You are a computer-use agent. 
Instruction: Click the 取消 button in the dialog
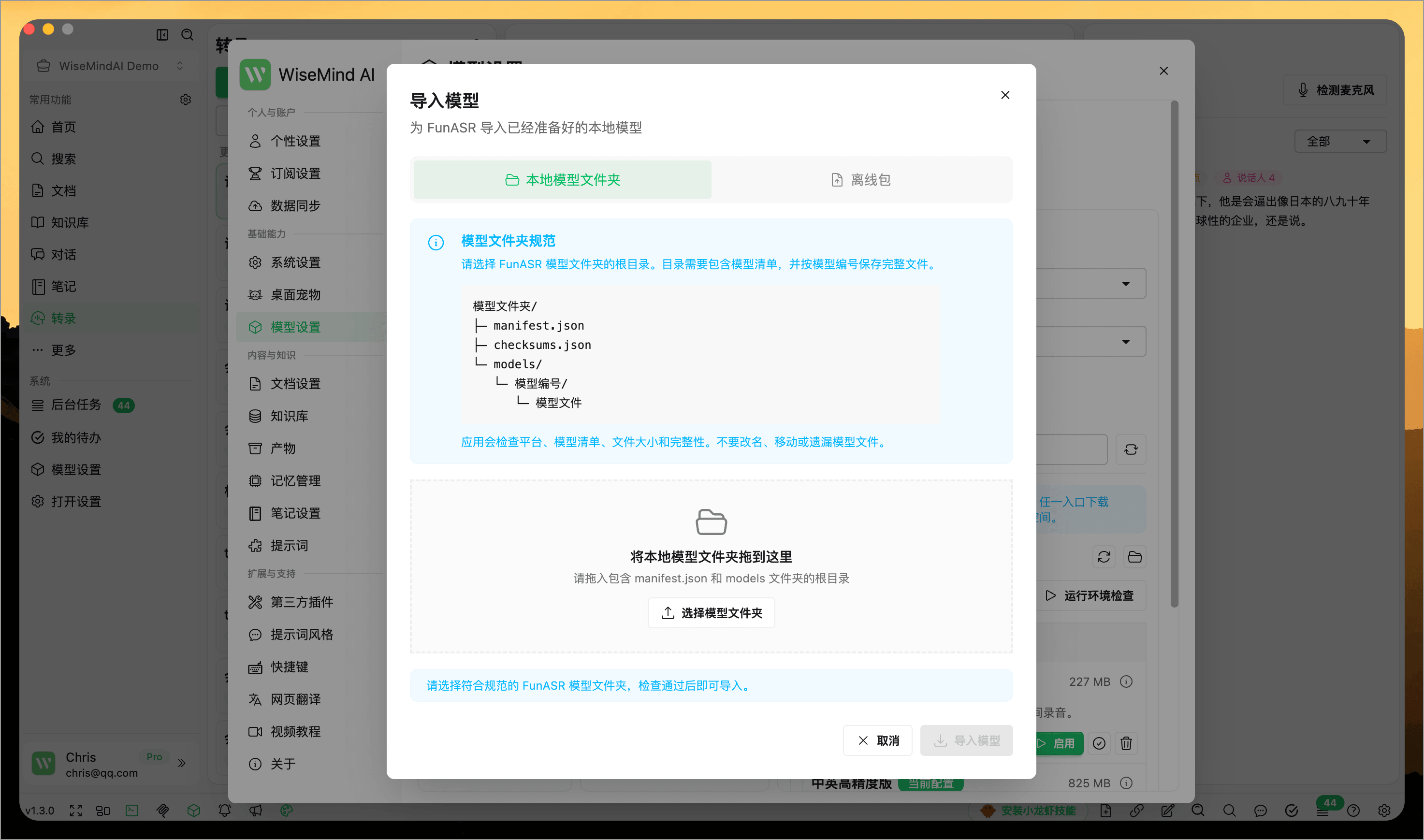click(877, 740)
